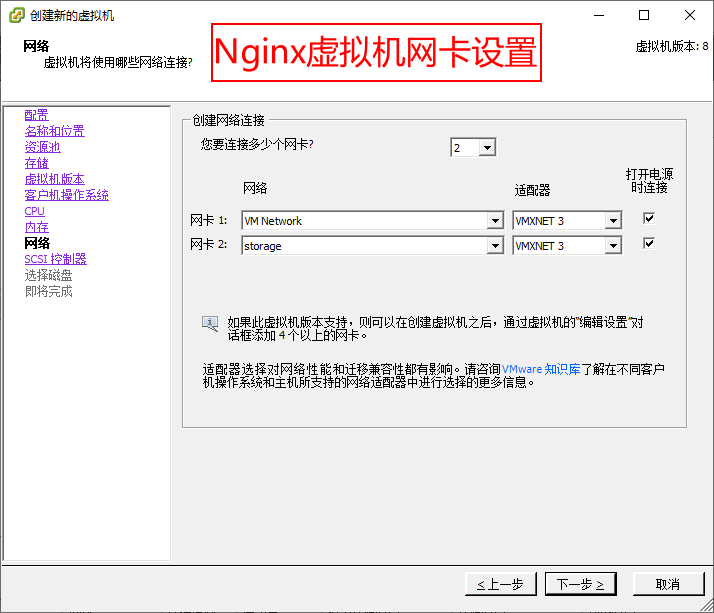Open NIC 2 VMXNET 3 adapter dropdown
Viewport: 714px width, 613px height.
click(x=613, y=246)
